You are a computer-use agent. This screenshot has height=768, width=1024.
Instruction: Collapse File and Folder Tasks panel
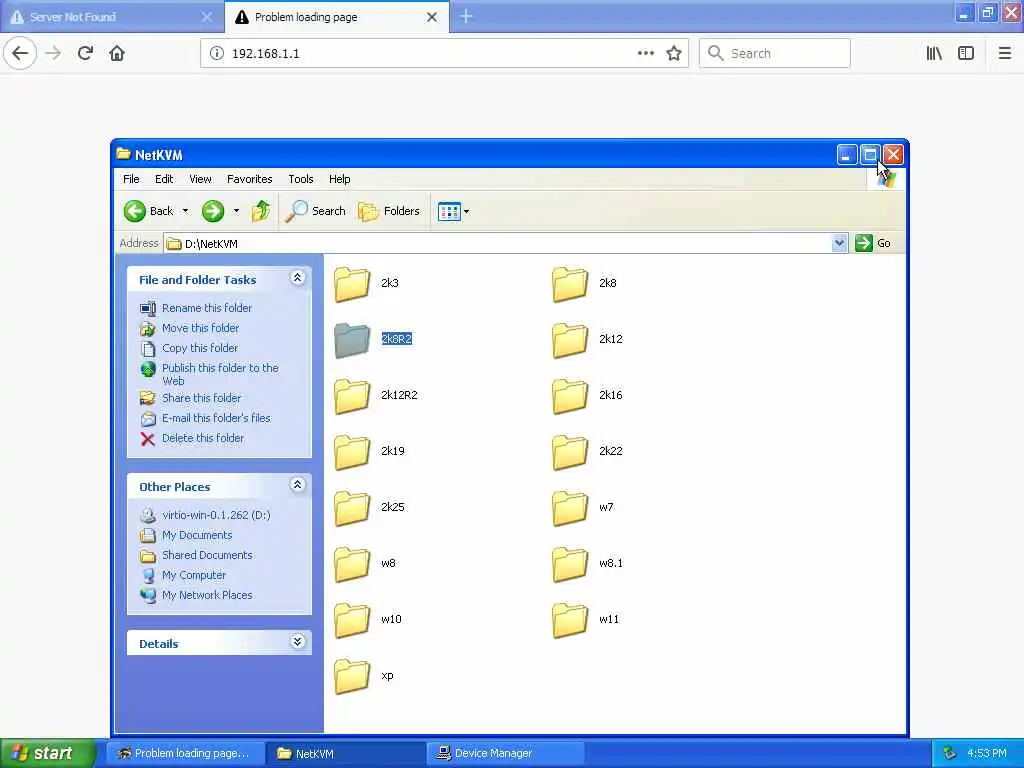pyautogui.click(x=297, y=278)
